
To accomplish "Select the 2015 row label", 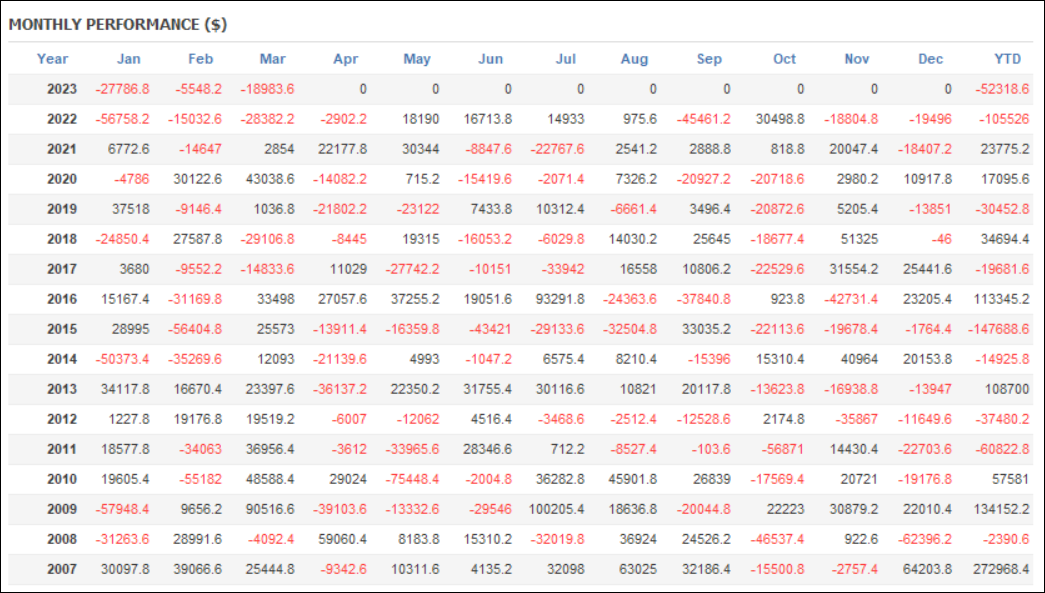I will [x=61, y=328].
